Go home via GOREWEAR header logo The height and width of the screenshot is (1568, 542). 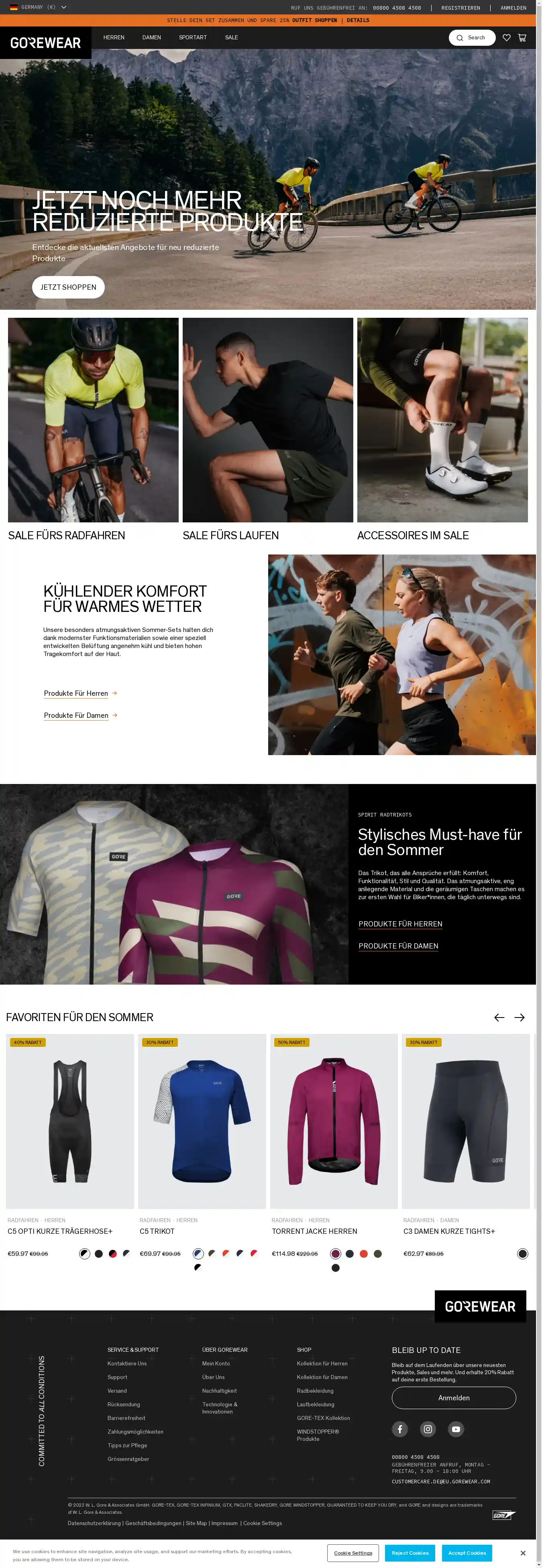tap(46, 43)
